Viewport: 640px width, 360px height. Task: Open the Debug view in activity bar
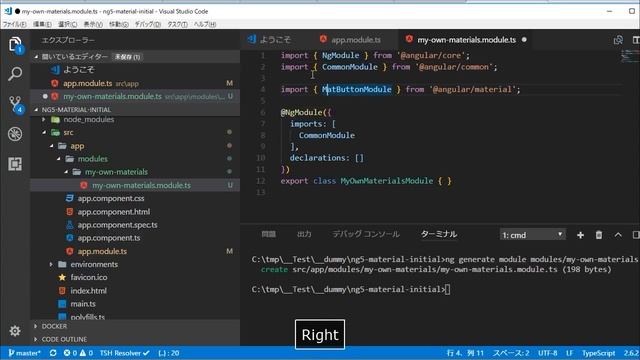(x=15, y=134)
